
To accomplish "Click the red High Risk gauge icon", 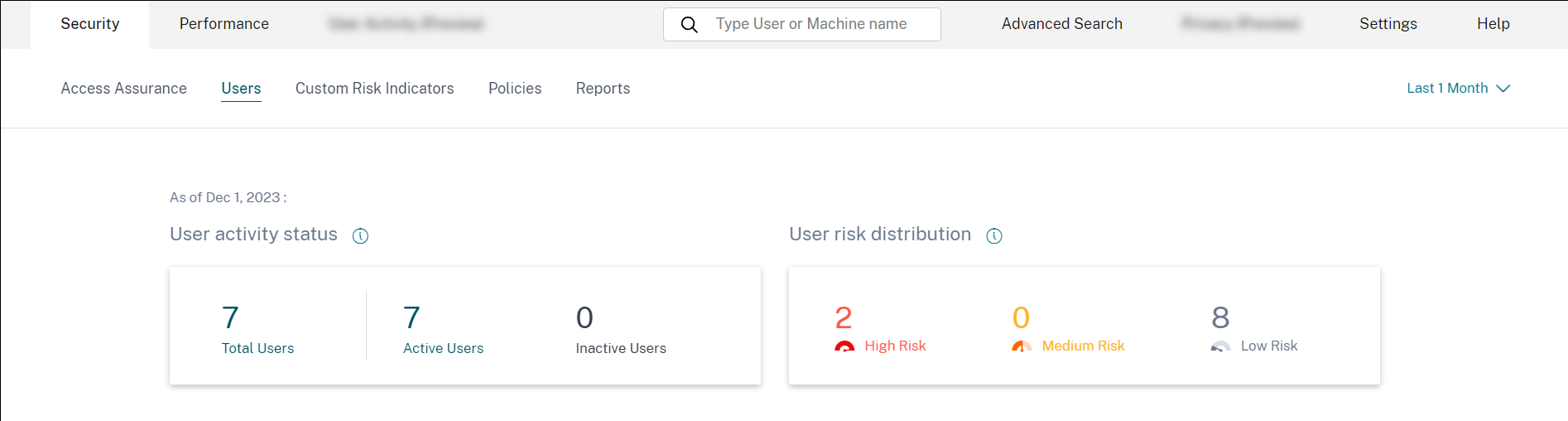I will 844,346.
